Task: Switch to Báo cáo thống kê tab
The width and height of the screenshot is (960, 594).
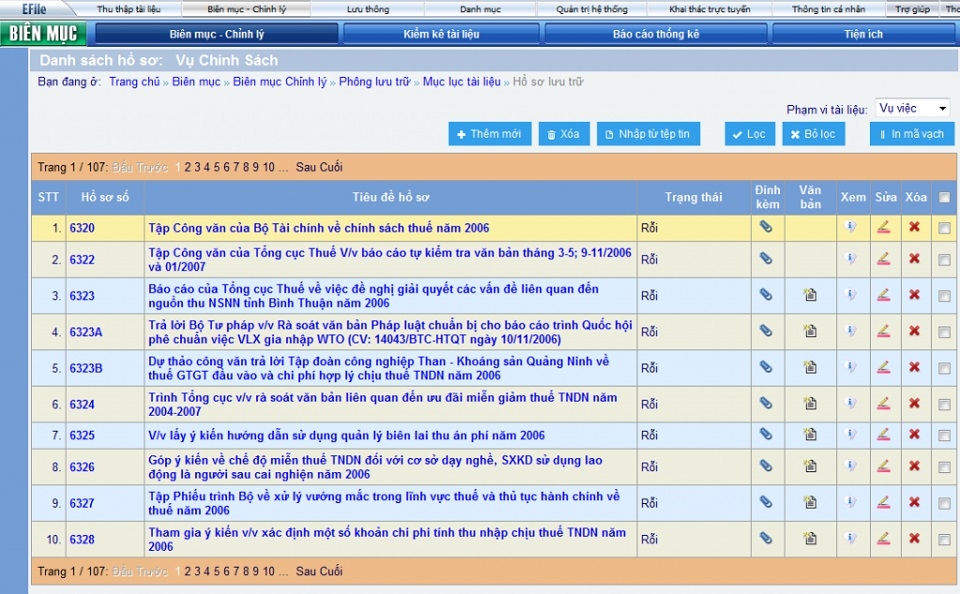Action: coord(656,34)
